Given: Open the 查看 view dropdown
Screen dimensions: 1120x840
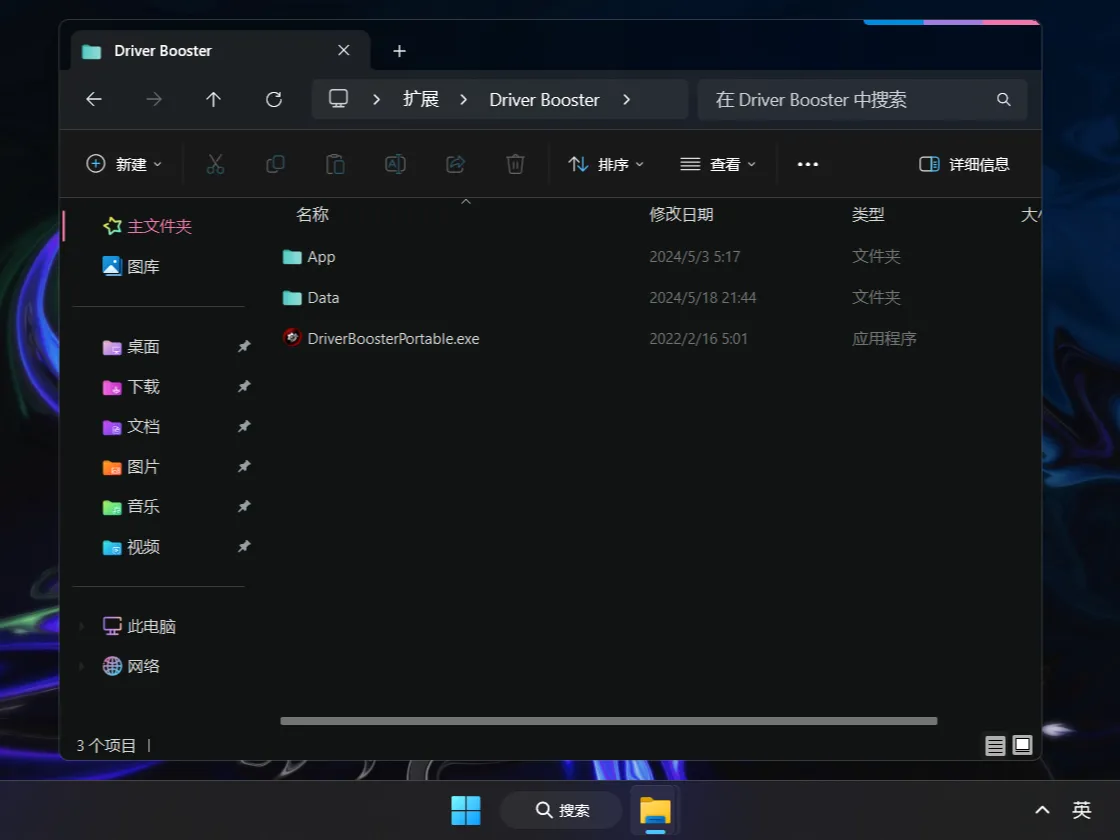Looking at the screenshot, I should pos(717,164).
